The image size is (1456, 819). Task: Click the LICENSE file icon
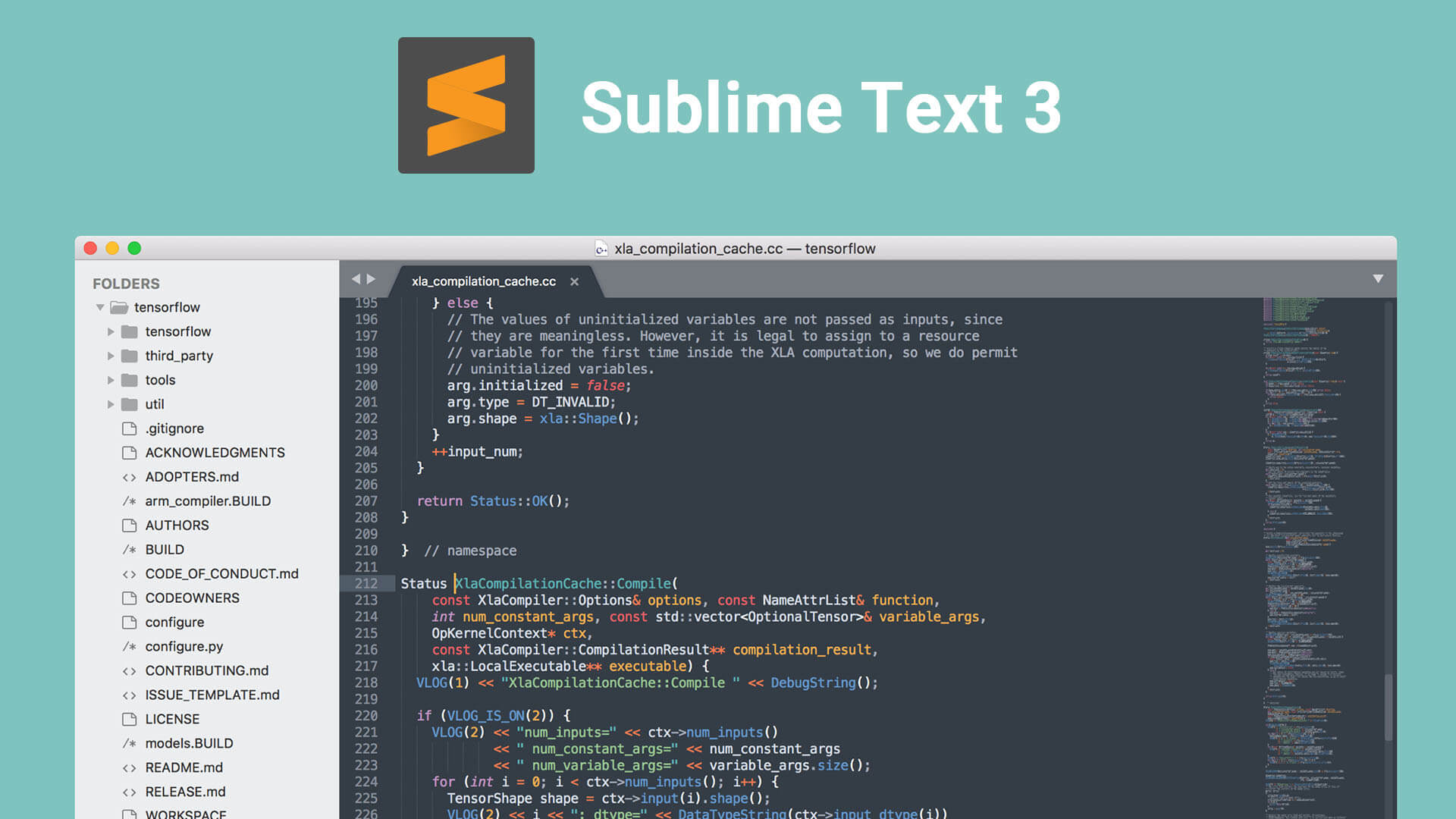(x=130, y=720)
